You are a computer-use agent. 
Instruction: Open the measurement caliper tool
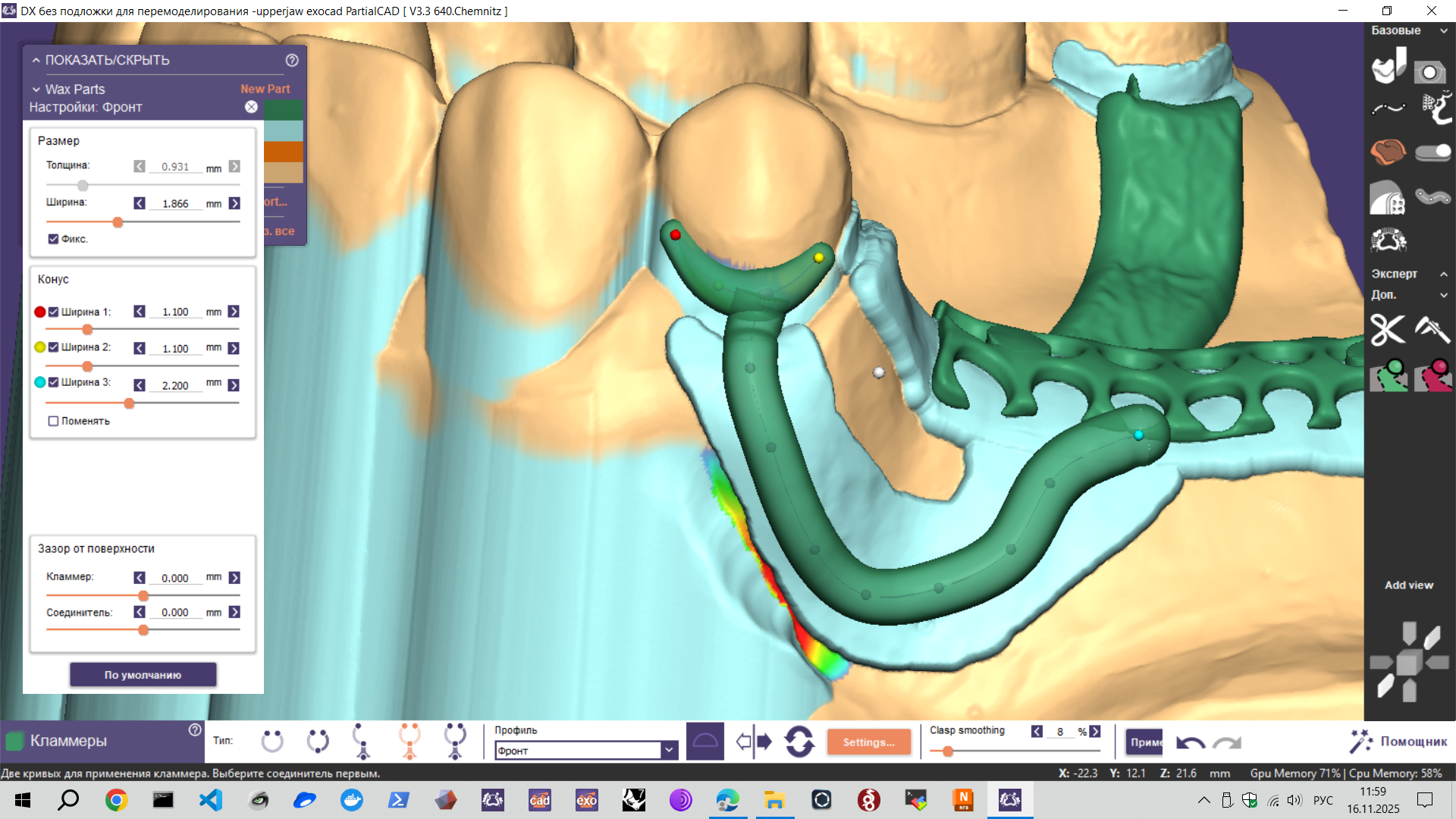1434,331
